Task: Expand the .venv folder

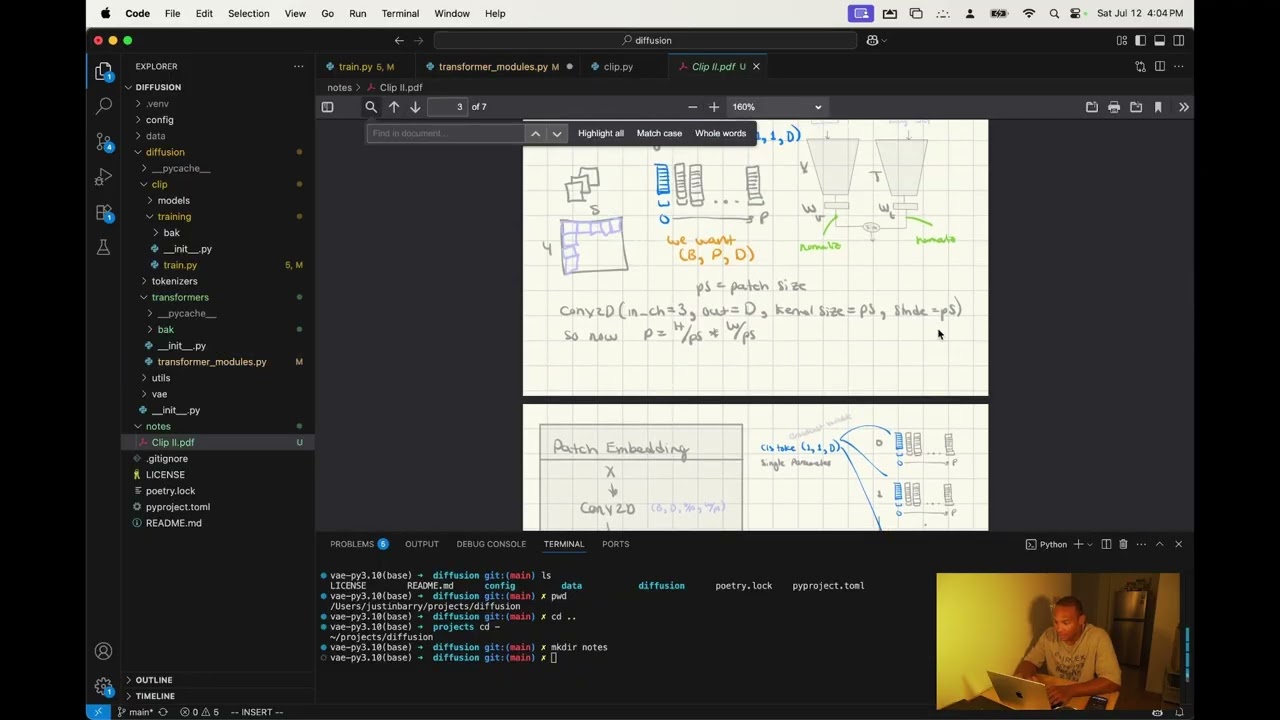Action: (x=157, y=104)
